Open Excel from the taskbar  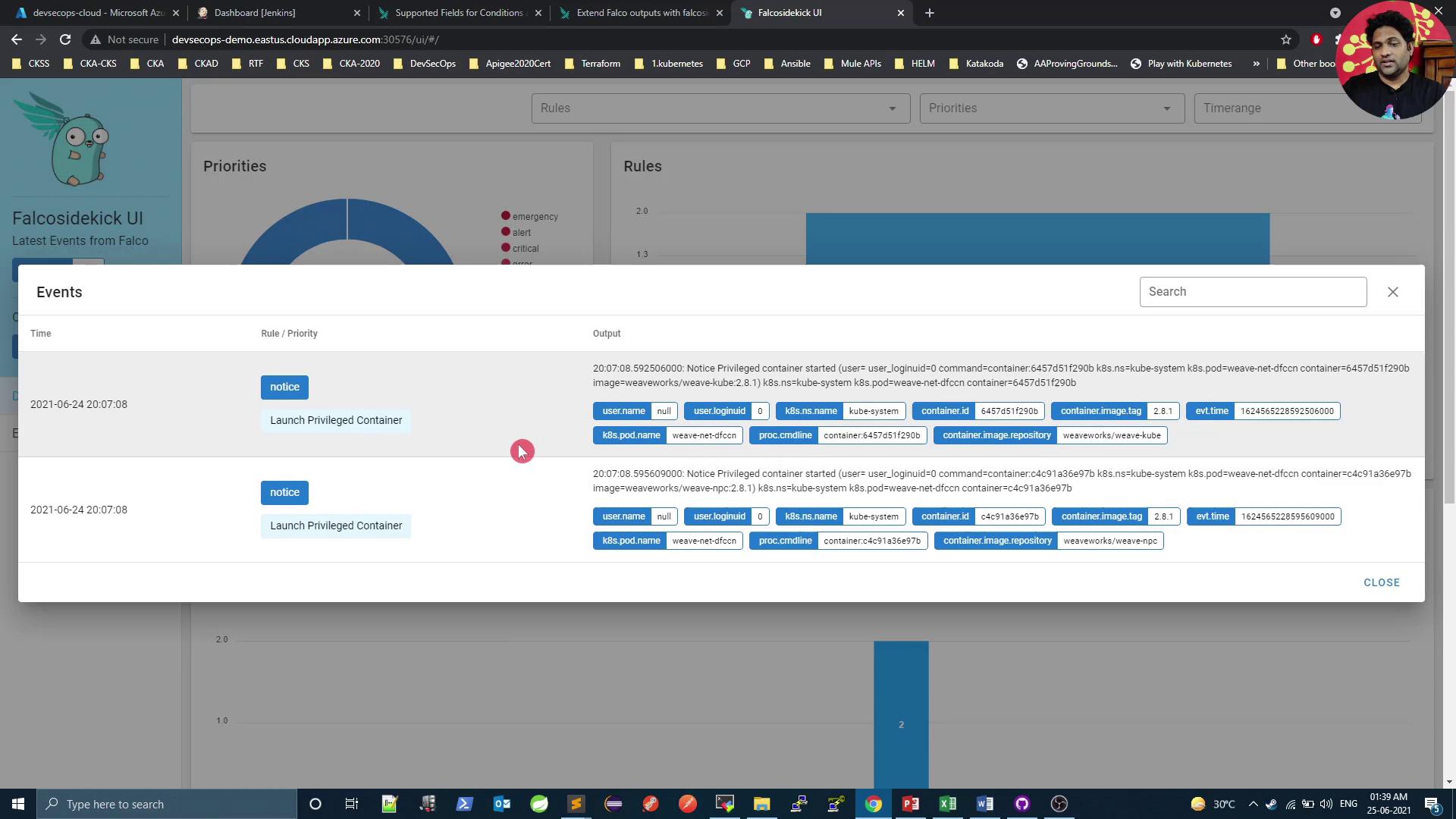coord(948,804)
